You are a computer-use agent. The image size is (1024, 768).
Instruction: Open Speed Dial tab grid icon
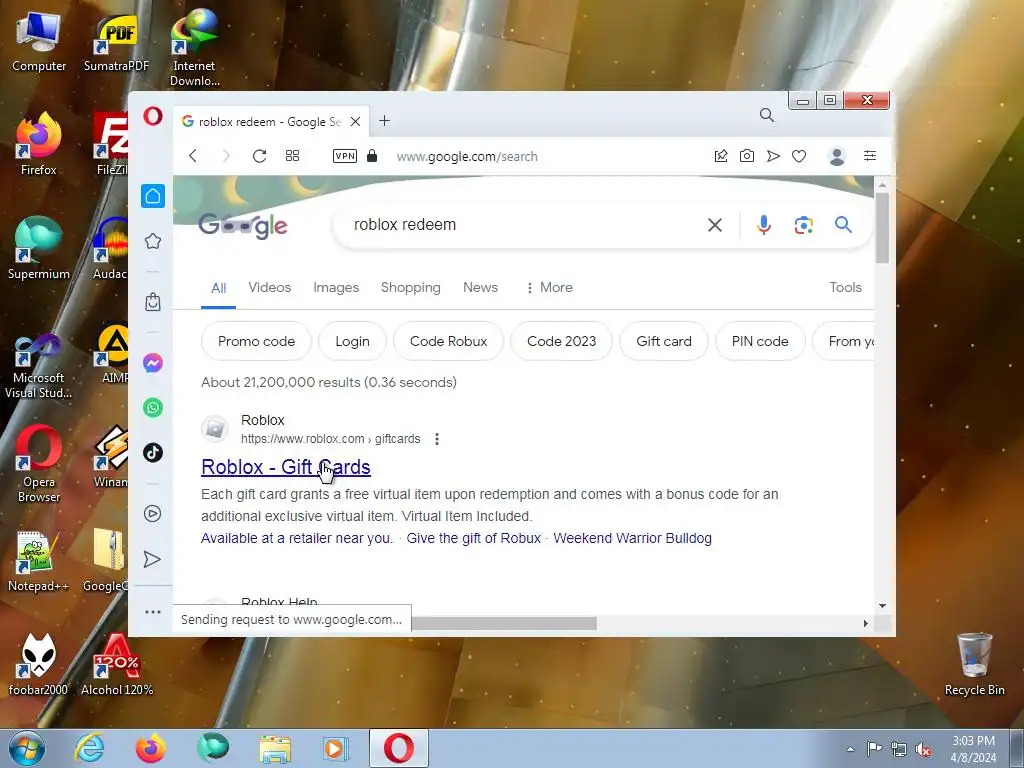[293, 156]
